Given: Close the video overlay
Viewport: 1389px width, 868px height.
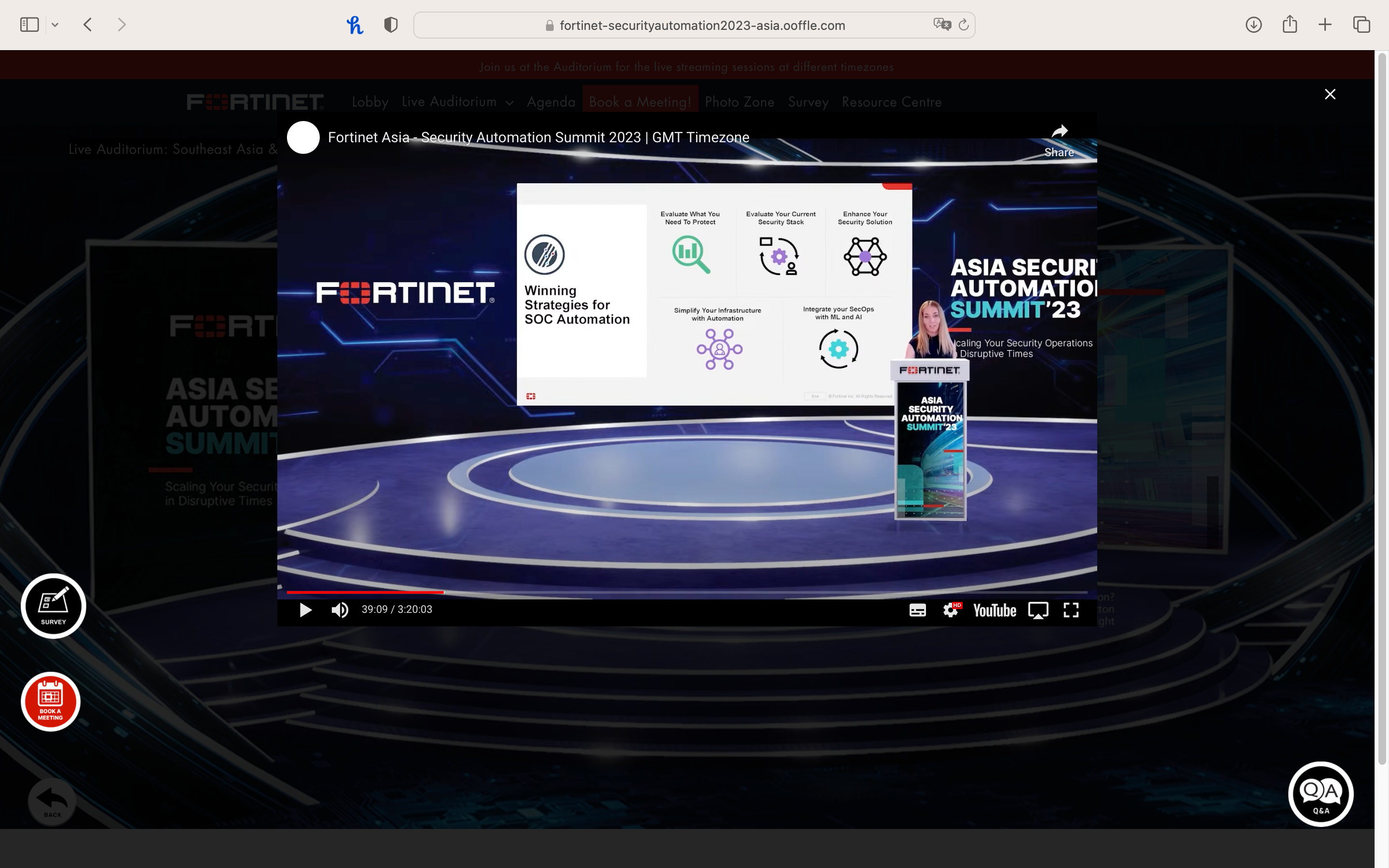Looking at the screenshot, I should click(x=1330, y=94).
